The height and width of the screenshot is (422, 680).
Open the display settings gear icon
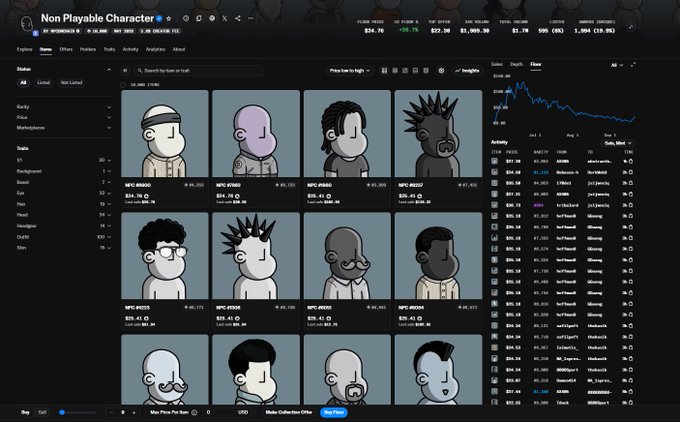[441, 70]
